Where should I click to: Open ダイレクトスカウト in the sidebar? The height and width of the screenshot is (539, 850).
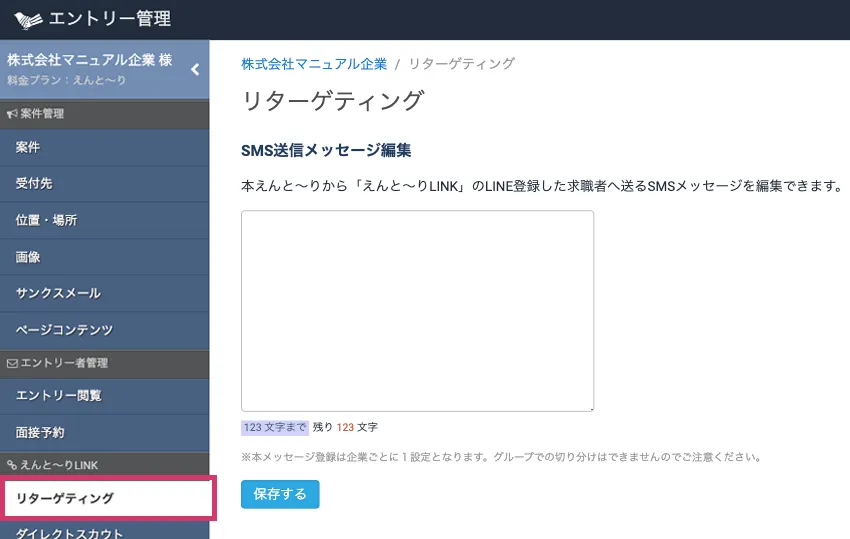[70, 532]
